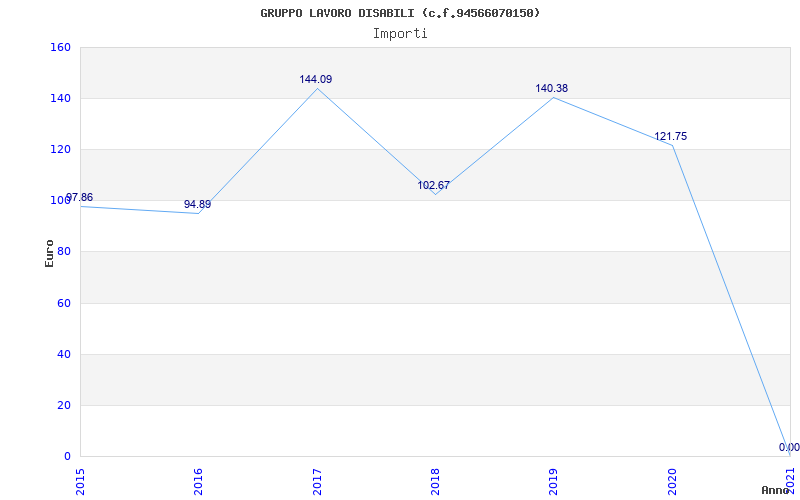Click the 2017 x-axis label
Image resolution: width=800 pixels, height=500 pixels.
316,482
